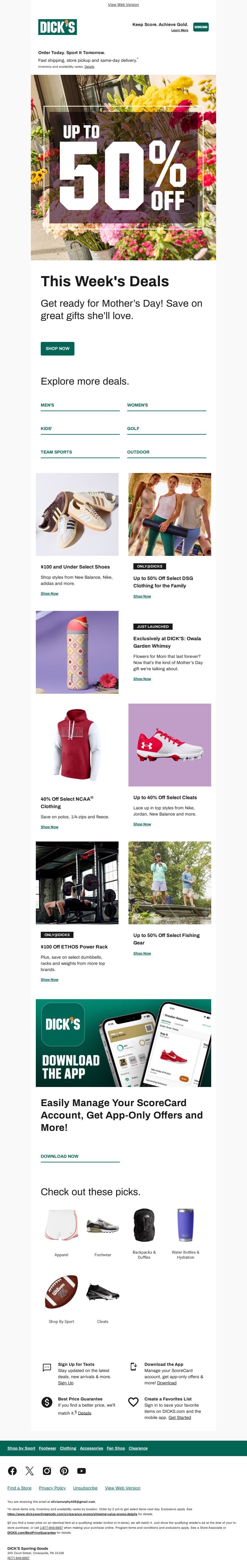247x1568 pixels.
Task: Open the Pinterest social icon
Action: (x=64, y=1471)
